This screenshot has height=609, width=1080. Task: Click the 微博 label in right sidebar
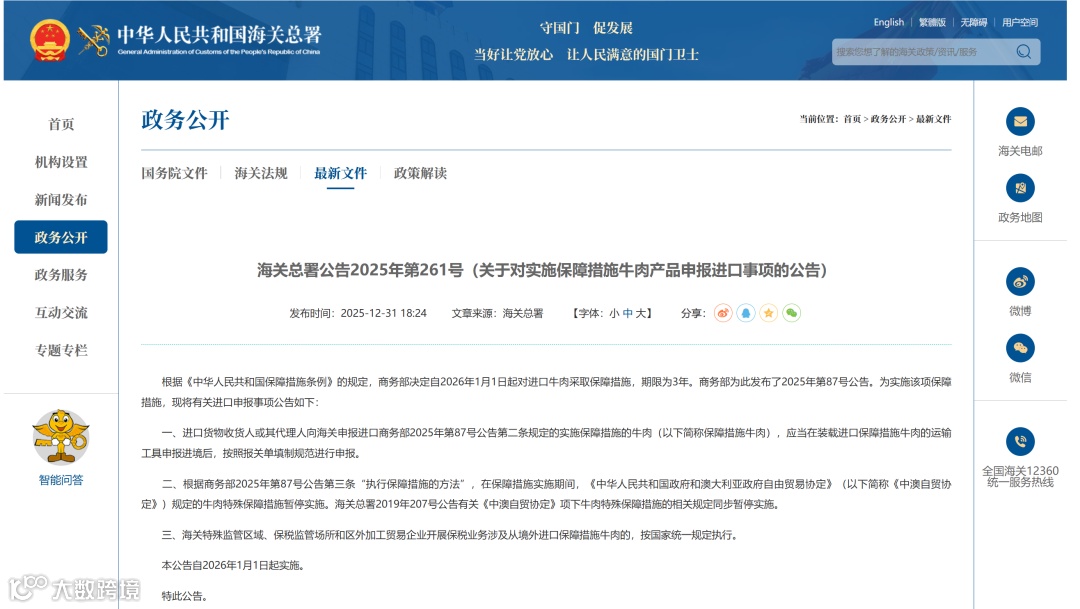tap(1020, 311)
